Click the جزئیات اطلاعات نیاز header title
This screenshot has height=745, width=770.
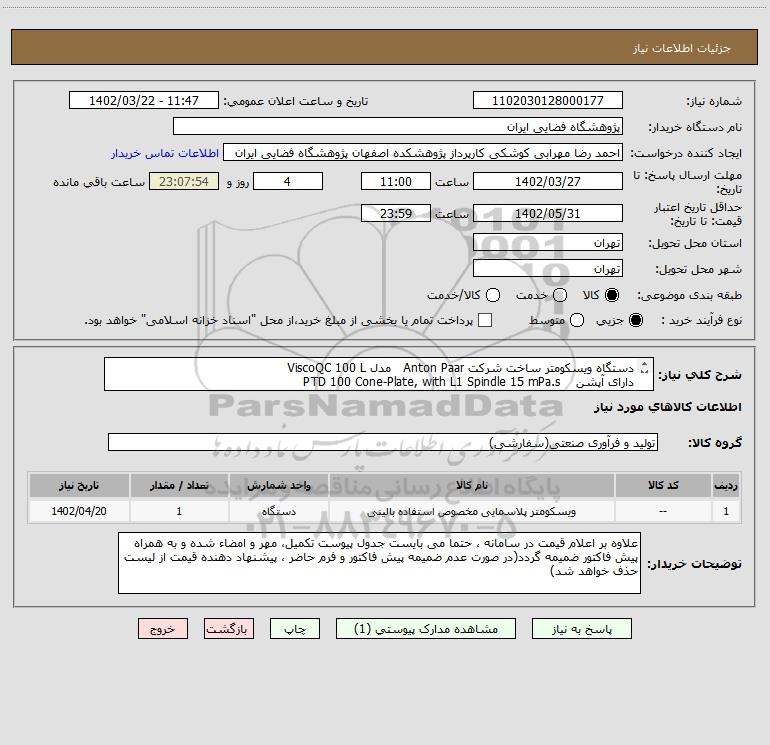tap(681, 48)
